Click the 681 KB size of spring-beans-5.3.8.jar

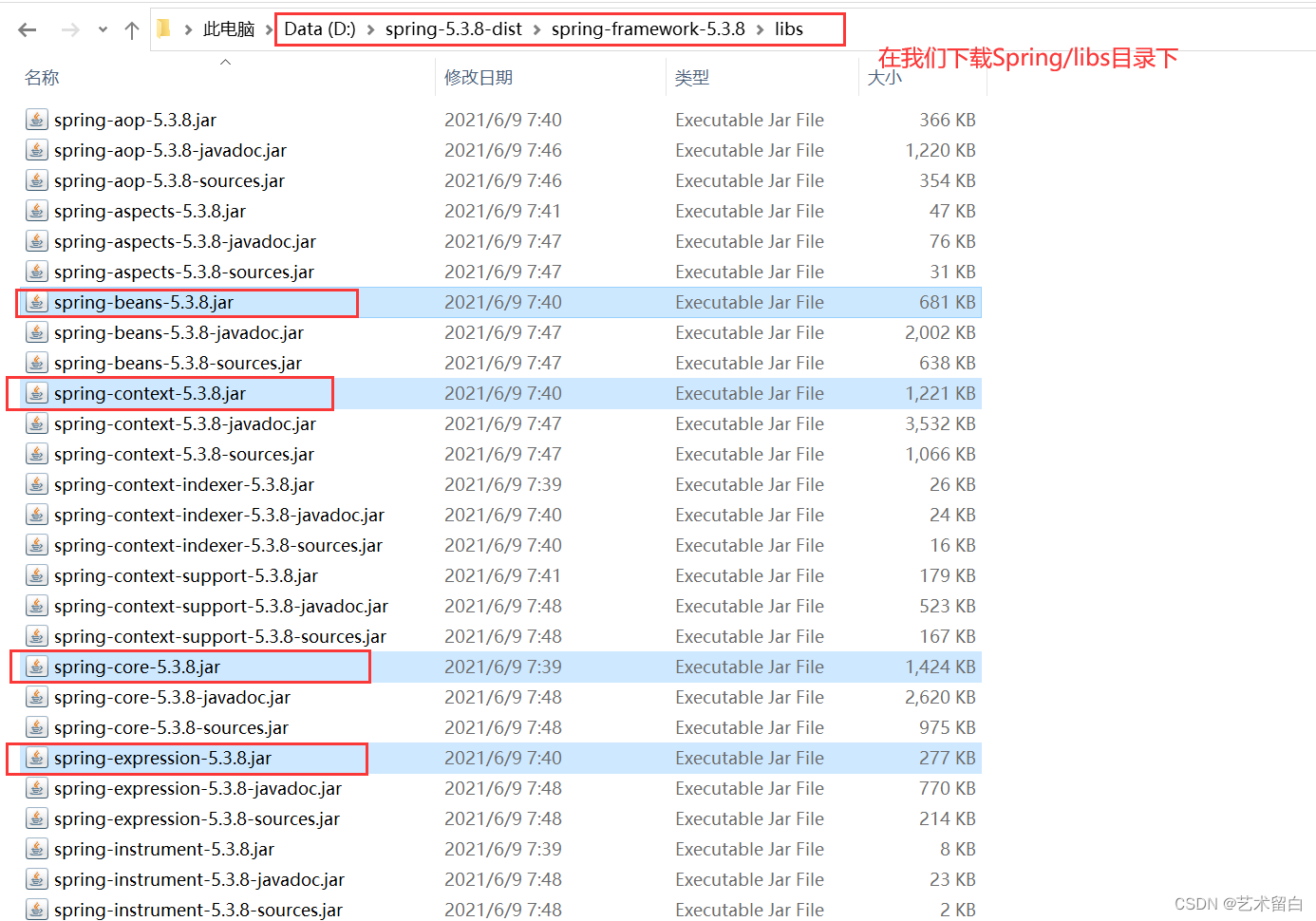[948, 302]
